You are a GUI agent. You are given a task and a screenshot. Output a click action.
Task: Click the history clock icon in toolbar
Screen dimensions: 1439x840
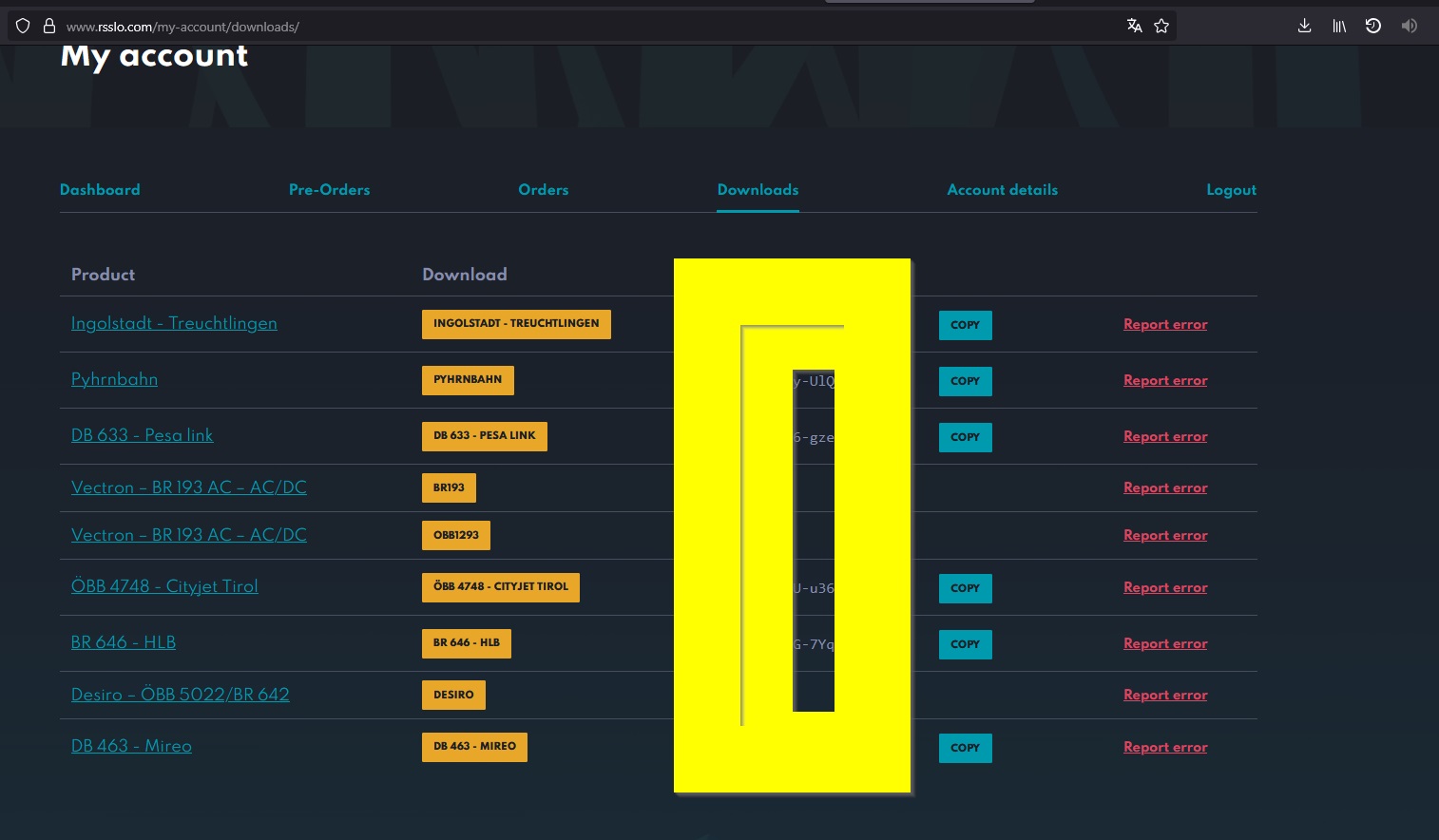[1373, 26]
